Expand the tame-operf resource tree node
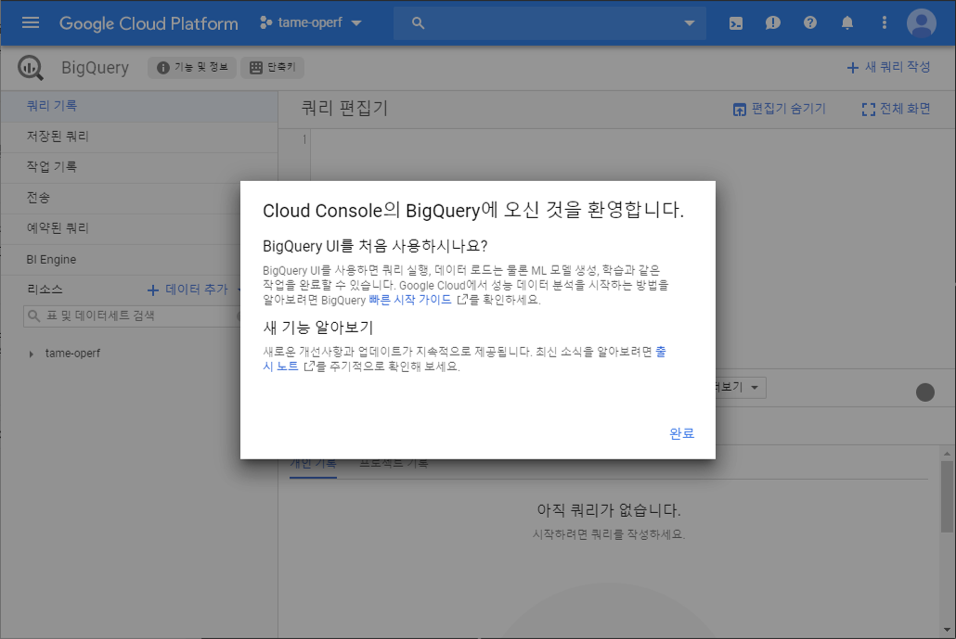 tap(31, 354)
